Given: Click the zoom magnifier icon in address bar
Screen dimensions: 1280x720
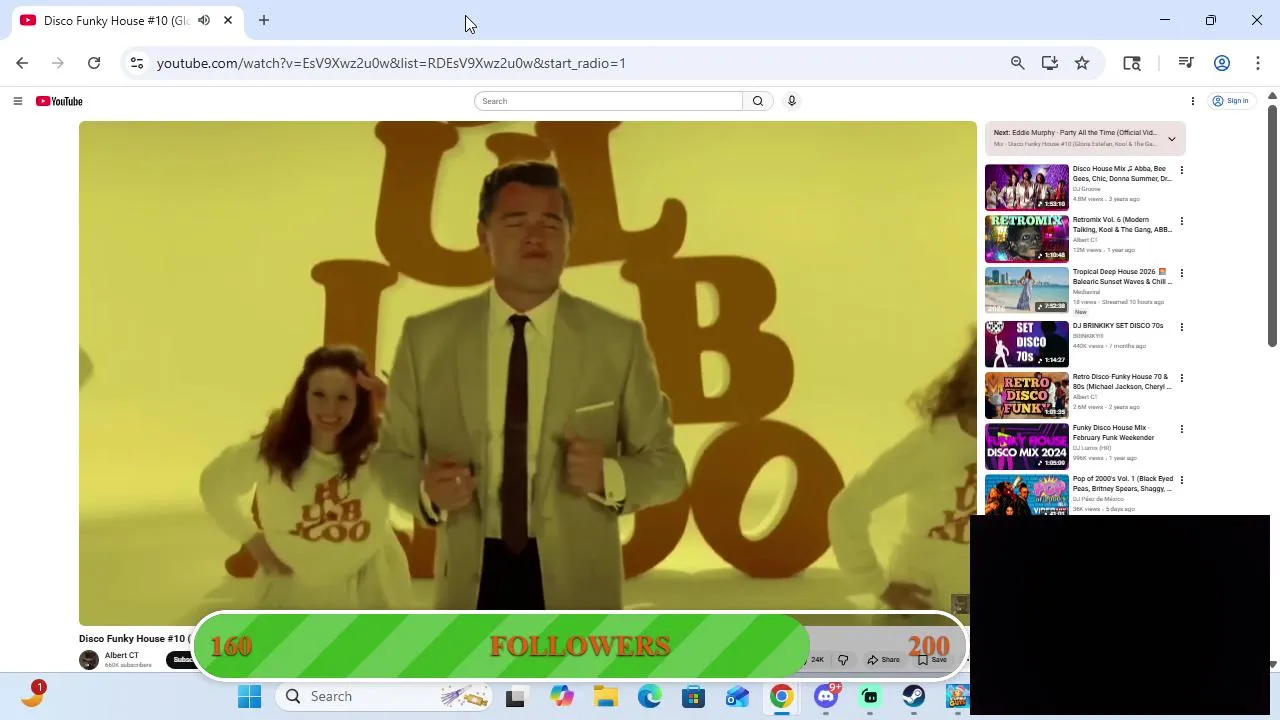Looking at the screenshot, I should (x=1018, y=63).
